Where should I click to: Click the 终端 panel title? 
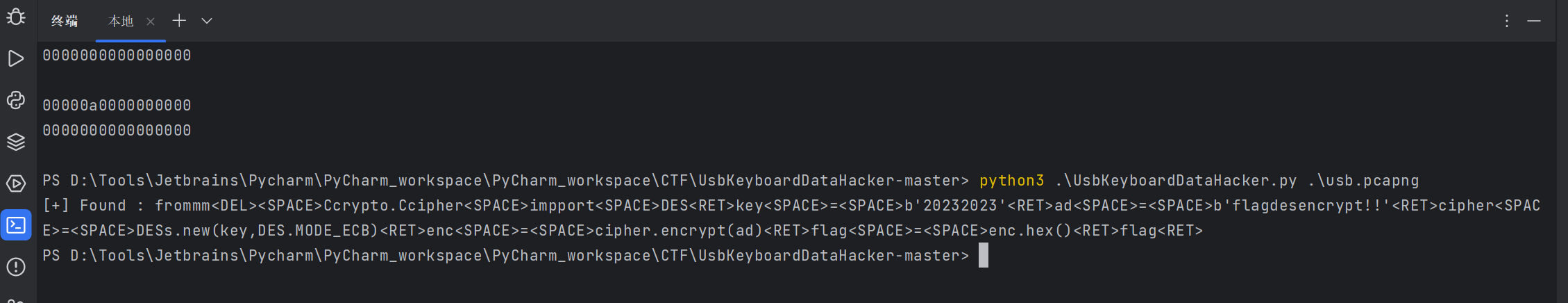pos(65,22)
